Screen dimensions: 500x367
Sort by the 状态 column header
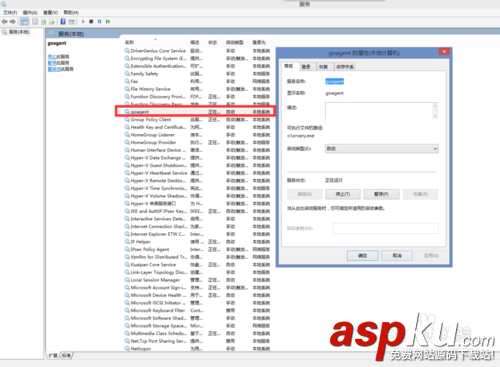click(212, 42)
